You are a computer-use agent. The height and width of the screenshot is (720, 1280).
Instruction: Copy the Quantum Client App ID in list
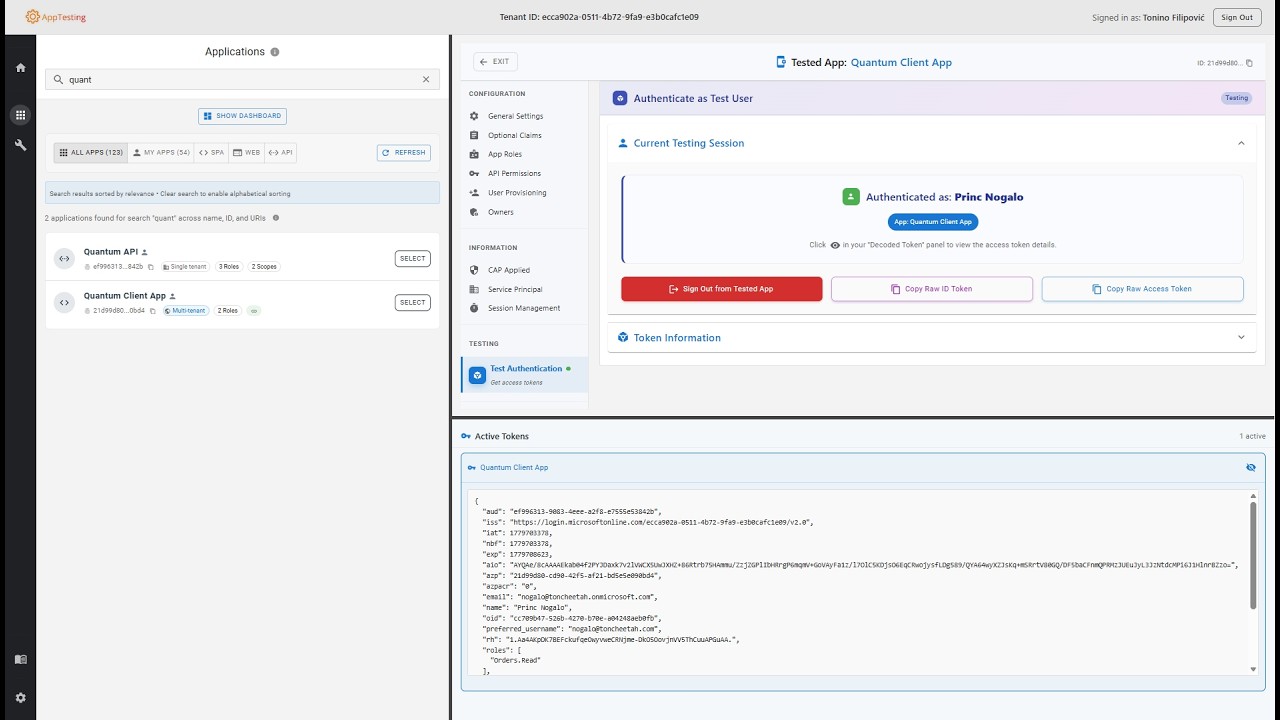(x=153, y=311)
